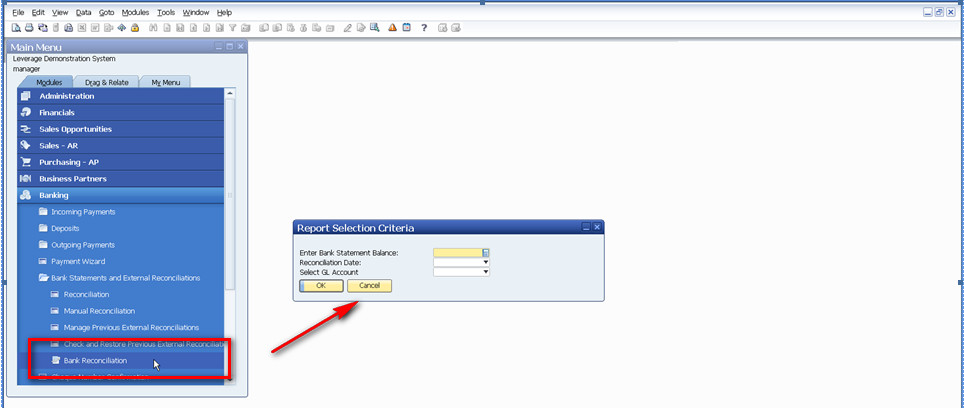964x408 pixels.
Task: Open the calendar toolbar icon
Action: pos(406,27)
